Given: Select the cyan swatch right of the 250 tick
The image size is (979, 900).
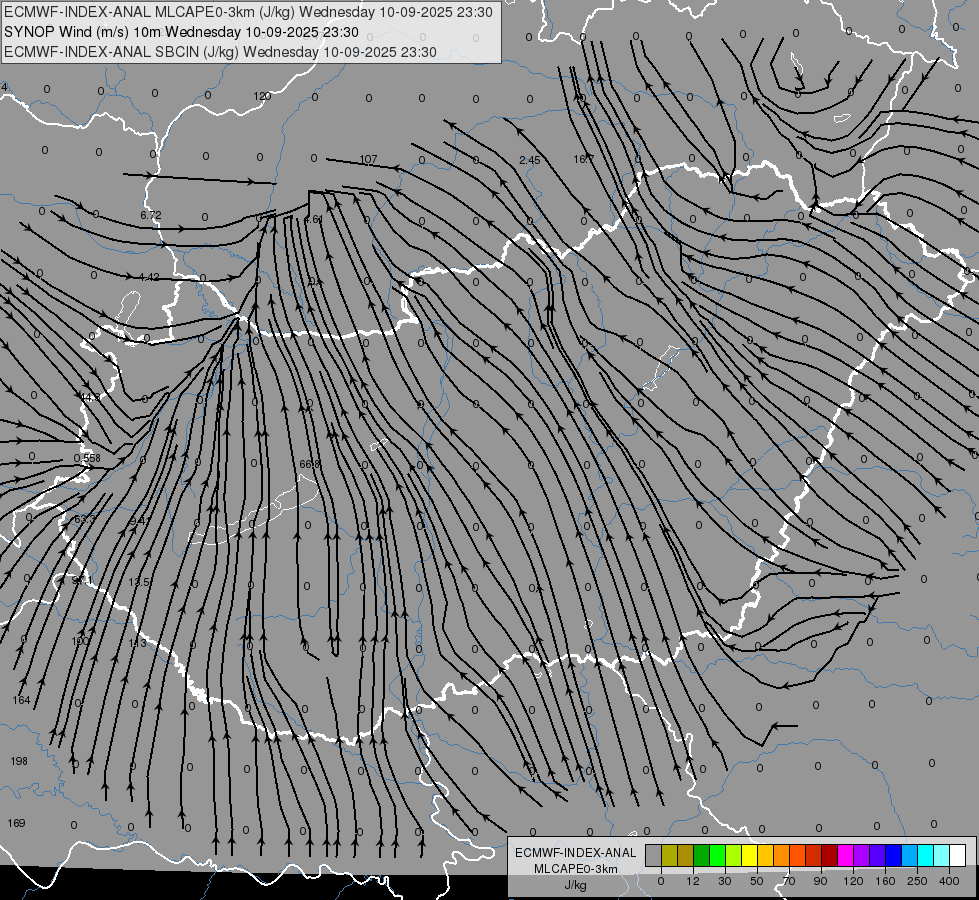Looking at the screenshot, I should pyautogui.click(x=926, y=855).
